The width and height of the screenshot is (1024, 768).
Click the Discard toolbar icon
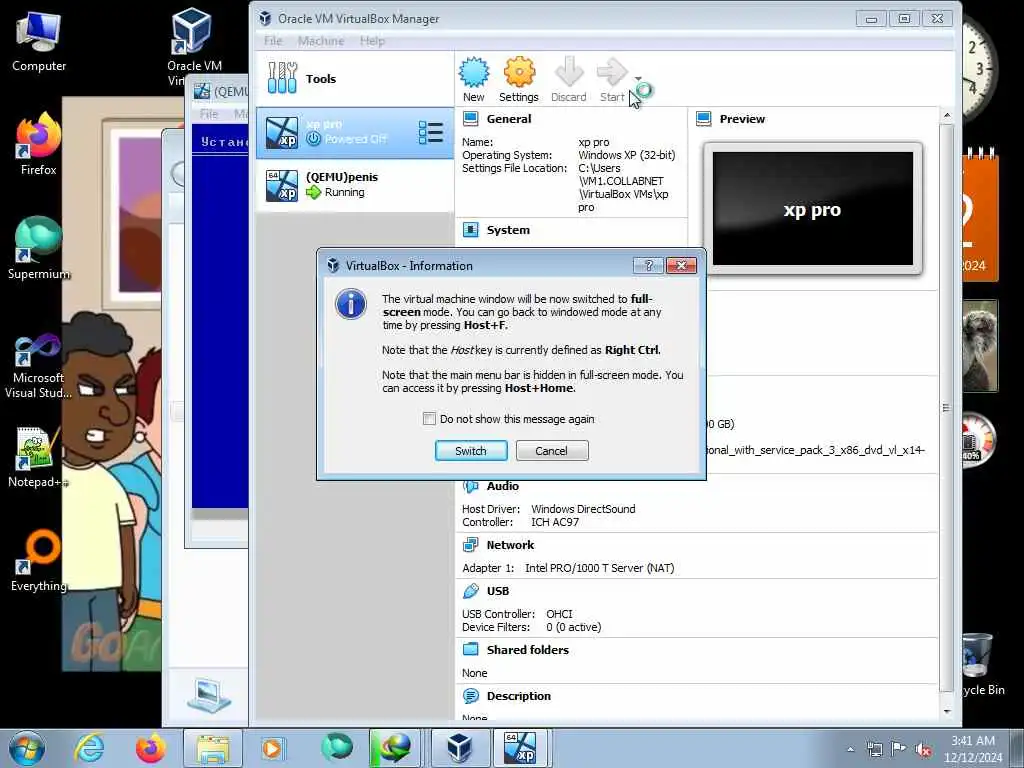568,79
